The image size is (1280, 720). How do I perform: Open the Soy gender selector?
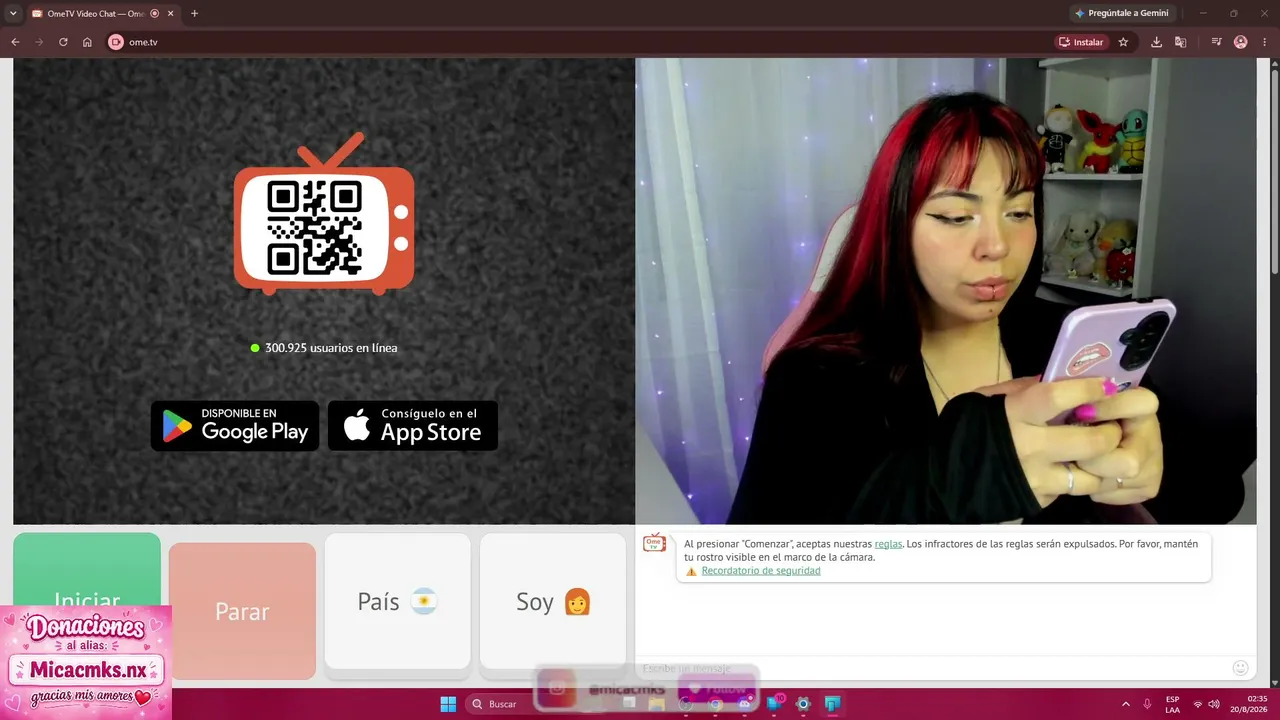(553, 601)
